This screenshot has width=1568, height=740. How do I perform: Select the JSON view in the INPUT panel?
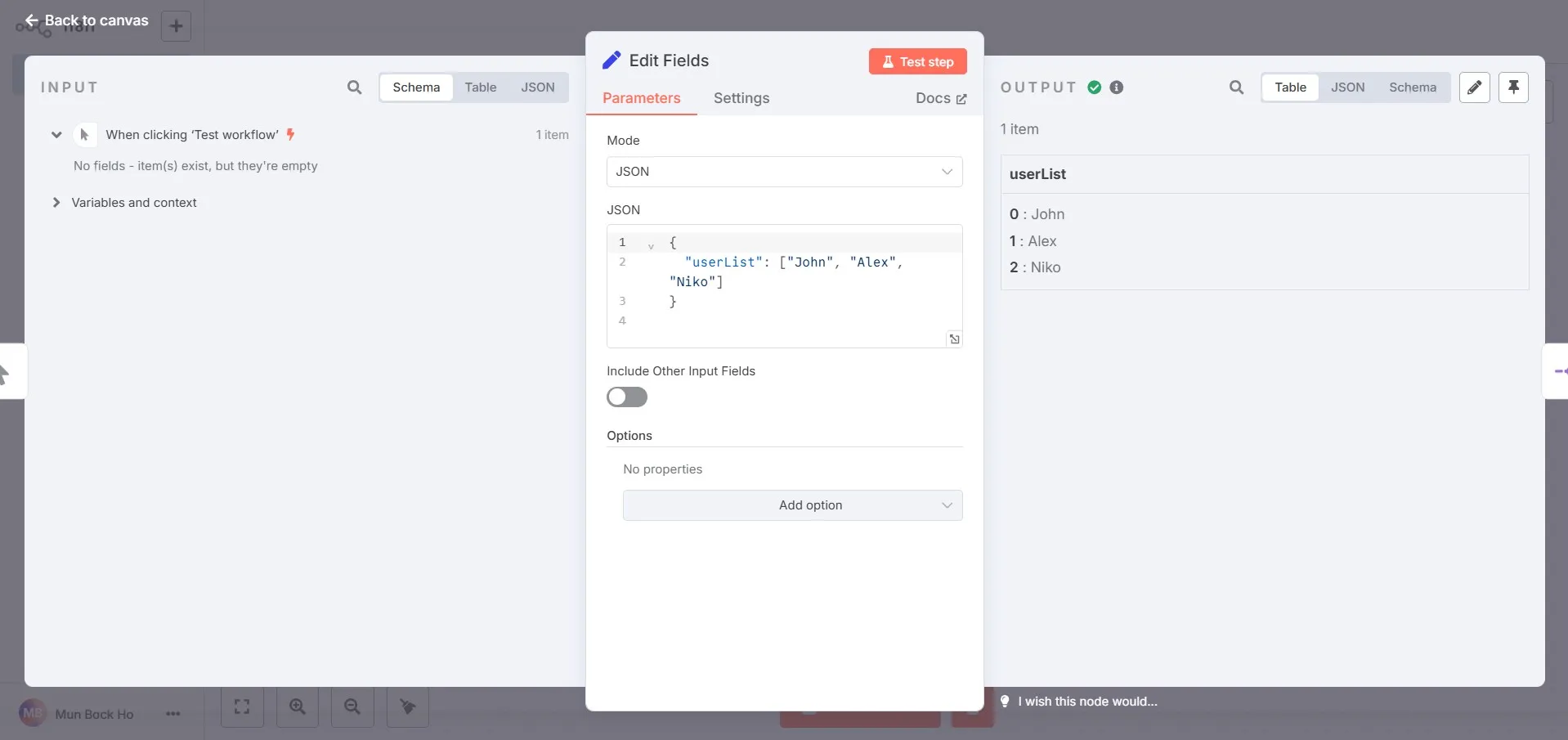[x=538, y=87]
